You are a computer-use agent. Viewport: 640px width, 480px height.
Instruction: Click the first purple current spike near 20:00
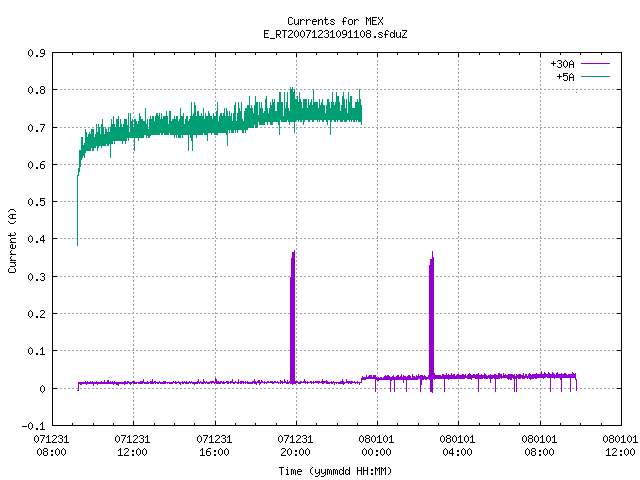(x=292, y=317)
